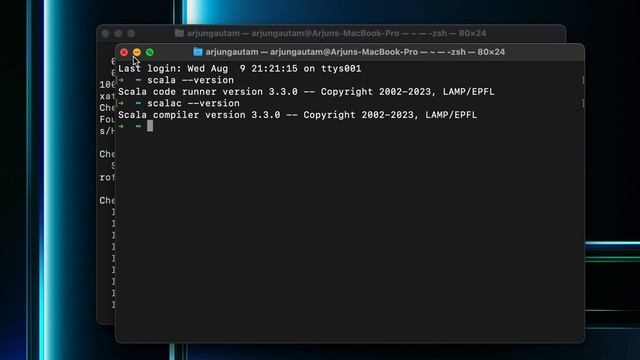Minimize the background terminal window
640x360 pixels.
(118, 33)
